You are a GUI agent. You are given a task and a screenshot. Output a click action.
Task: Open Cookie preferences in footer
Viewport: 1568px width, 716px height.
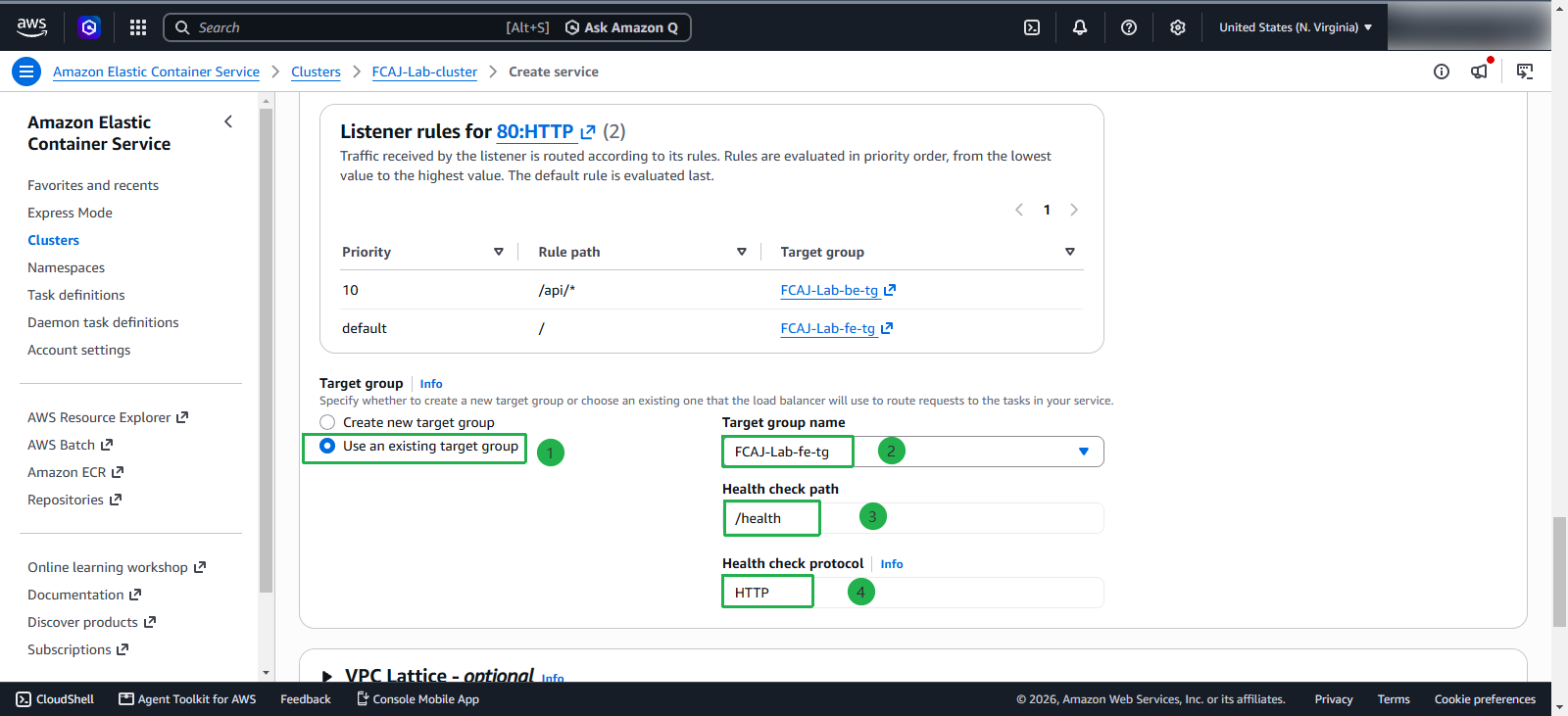(1485, 699)
